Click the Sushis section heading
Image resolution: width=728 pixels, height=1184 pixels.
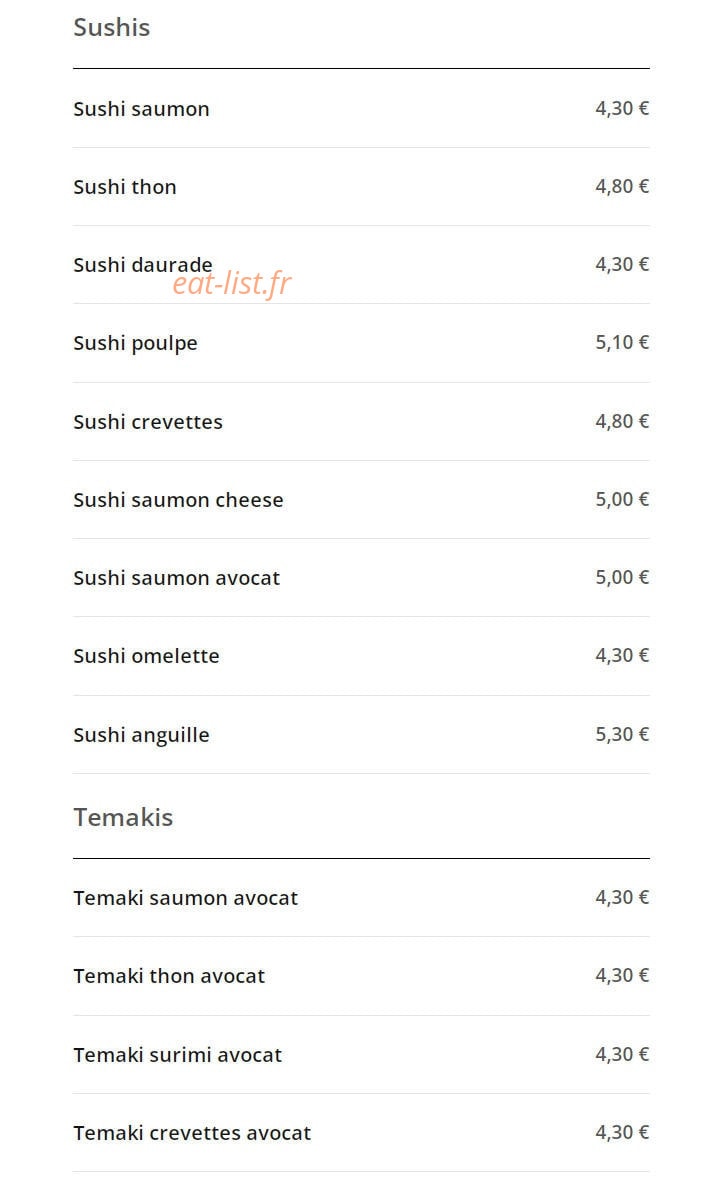click(x=112, y=28)
